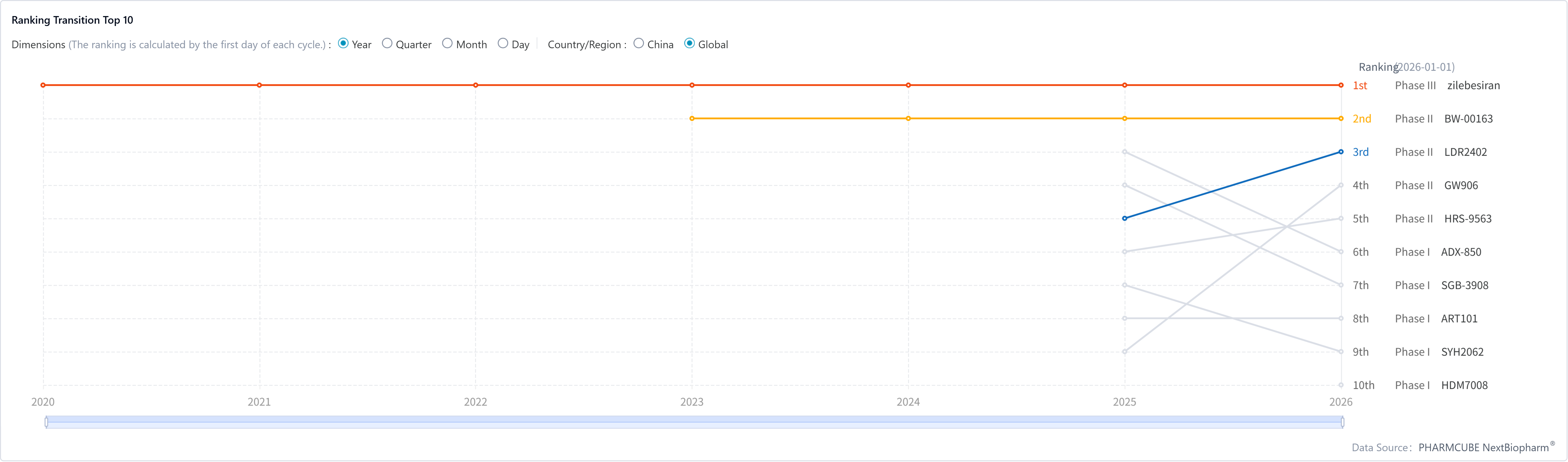Viewport: 1568px width, 462px height.
Task: Switch Country/Region to China
Action: coord(639,44)
